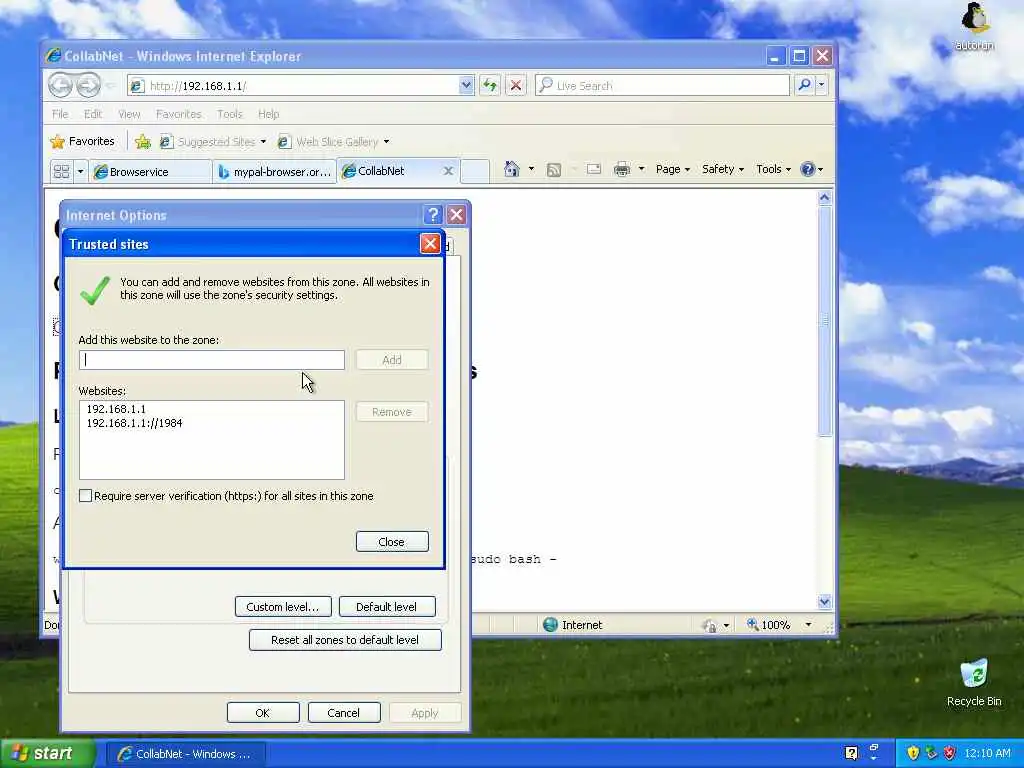
Task: Open the Edit menu
Action: point(93,114)
